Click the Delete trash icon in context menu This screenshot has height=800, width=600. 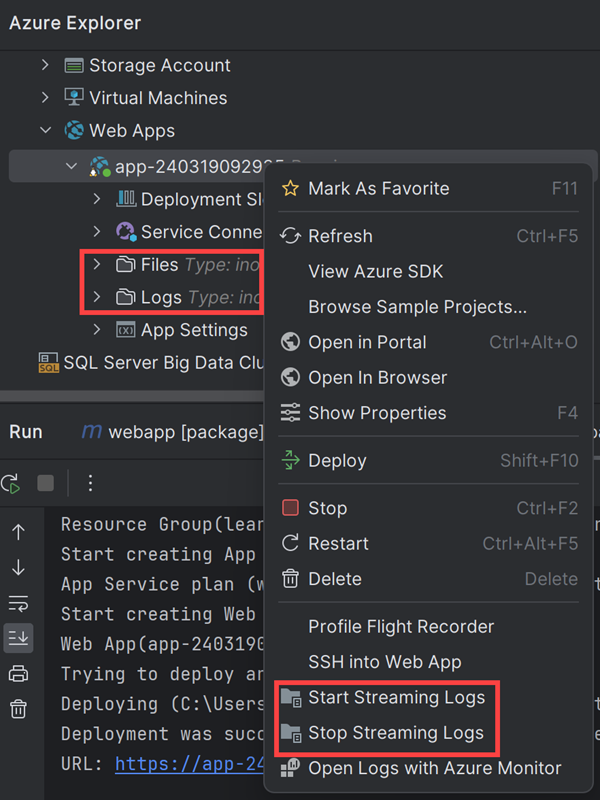290,579
